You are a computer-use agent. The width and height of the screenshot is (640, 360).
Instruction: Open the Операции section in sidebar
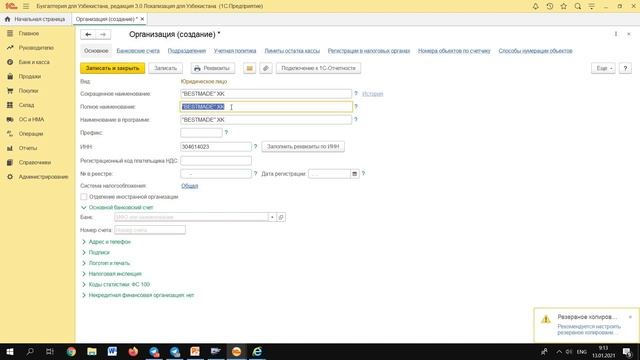31,133
